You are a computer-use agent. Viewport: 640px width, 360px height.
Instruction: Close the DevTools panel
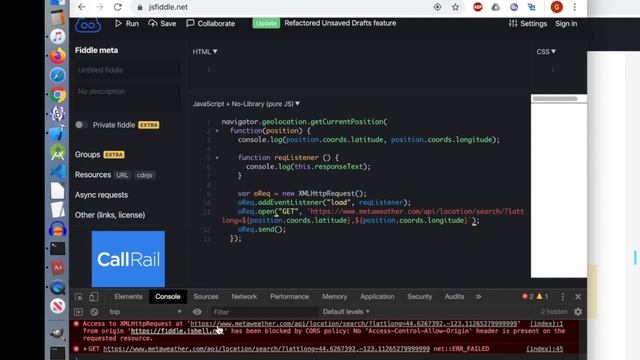[578, 297]
